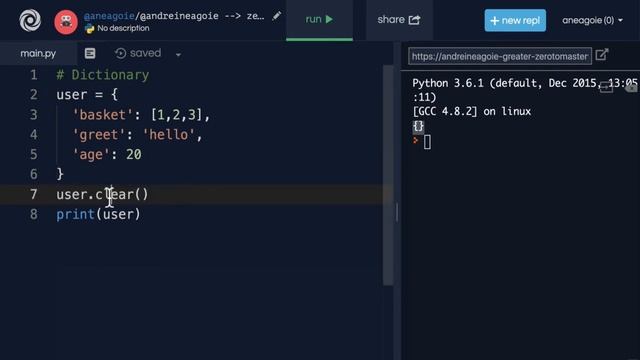This screenshot has height=360, width=640.
Task: Expand the aneagoie (0) account menu
Action: tap(592, 20)
